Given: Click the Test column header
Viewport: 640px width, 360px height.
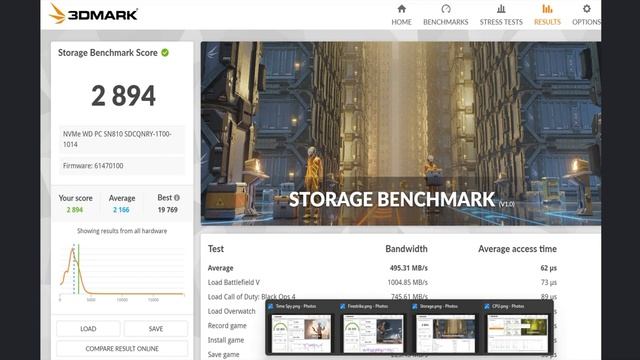Looking at the screenshot, I should pyautogui.click(x=216, y=249).
